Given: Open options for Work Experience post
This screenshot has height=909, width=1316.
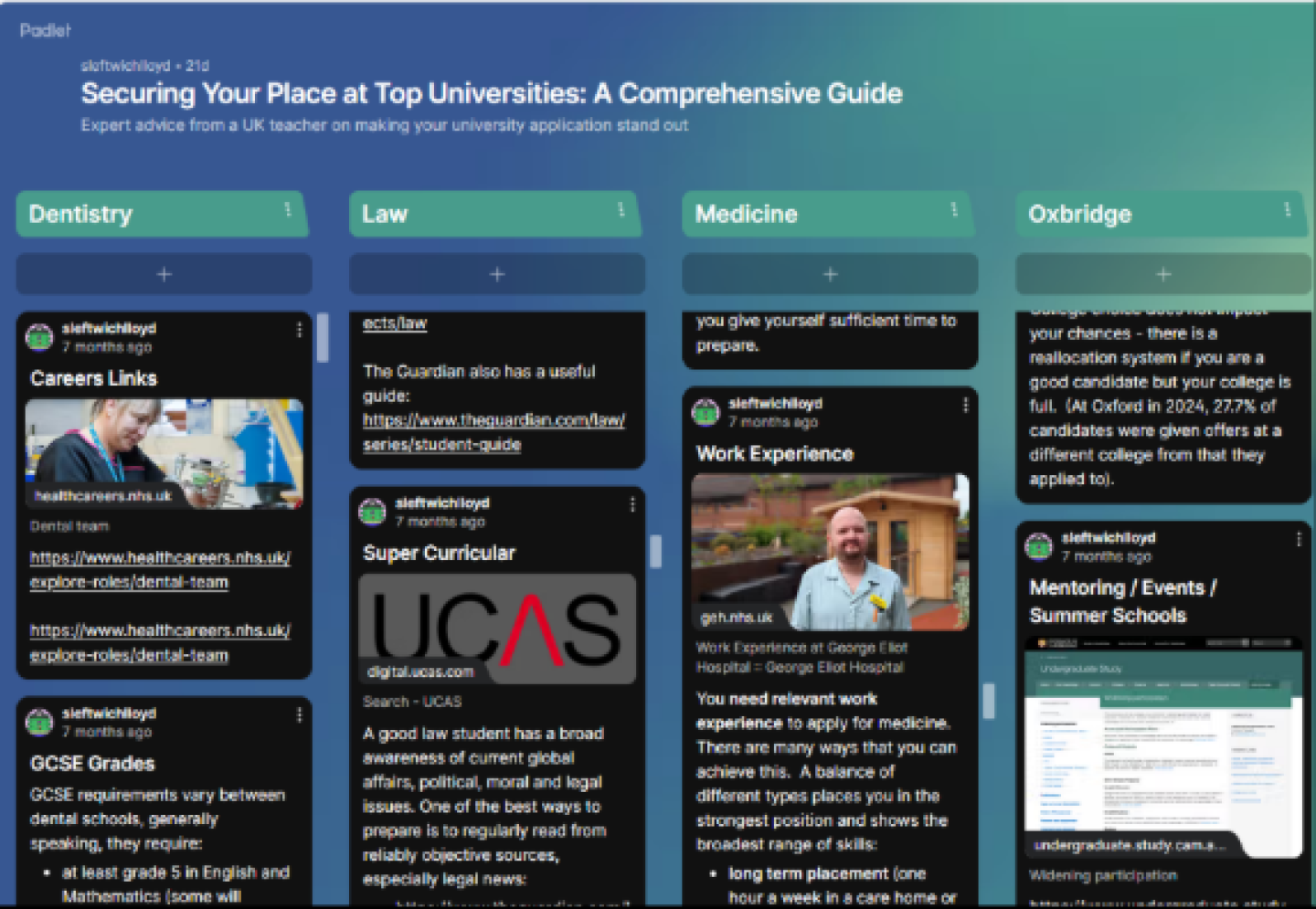Looking at the screenshot, I should [x=965, y=406].
